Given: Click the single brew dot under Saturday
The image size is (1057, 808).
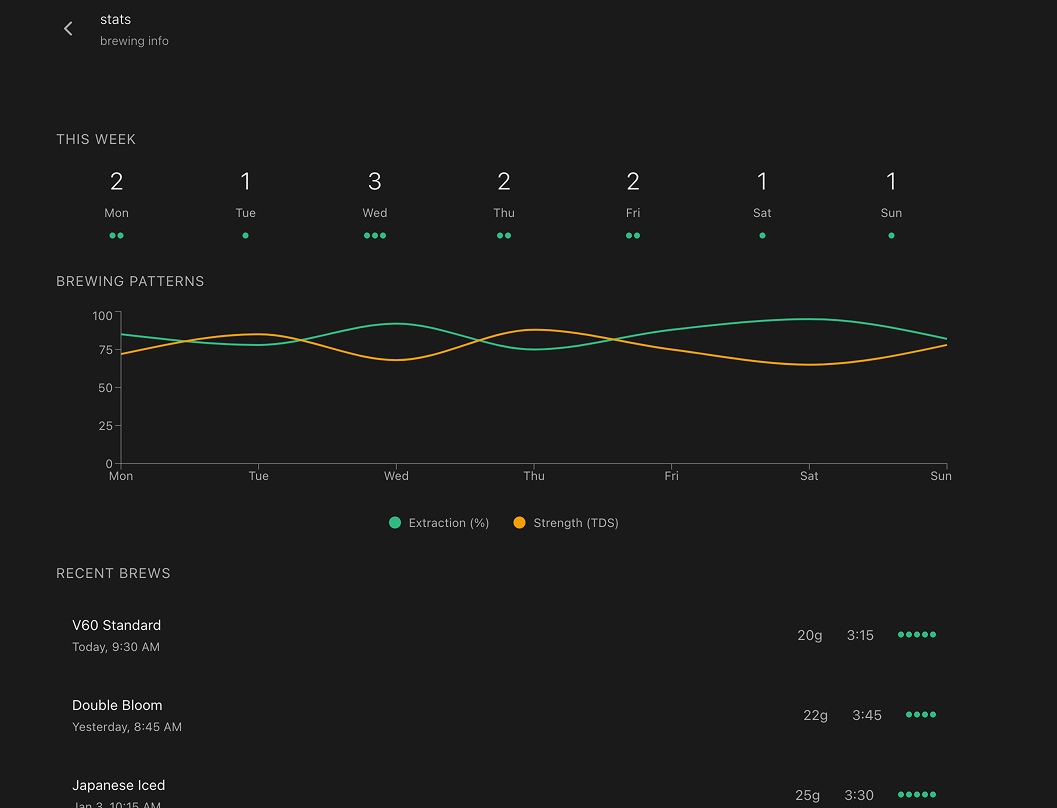Looking at the screenshot, I should (x=762, y=235).
